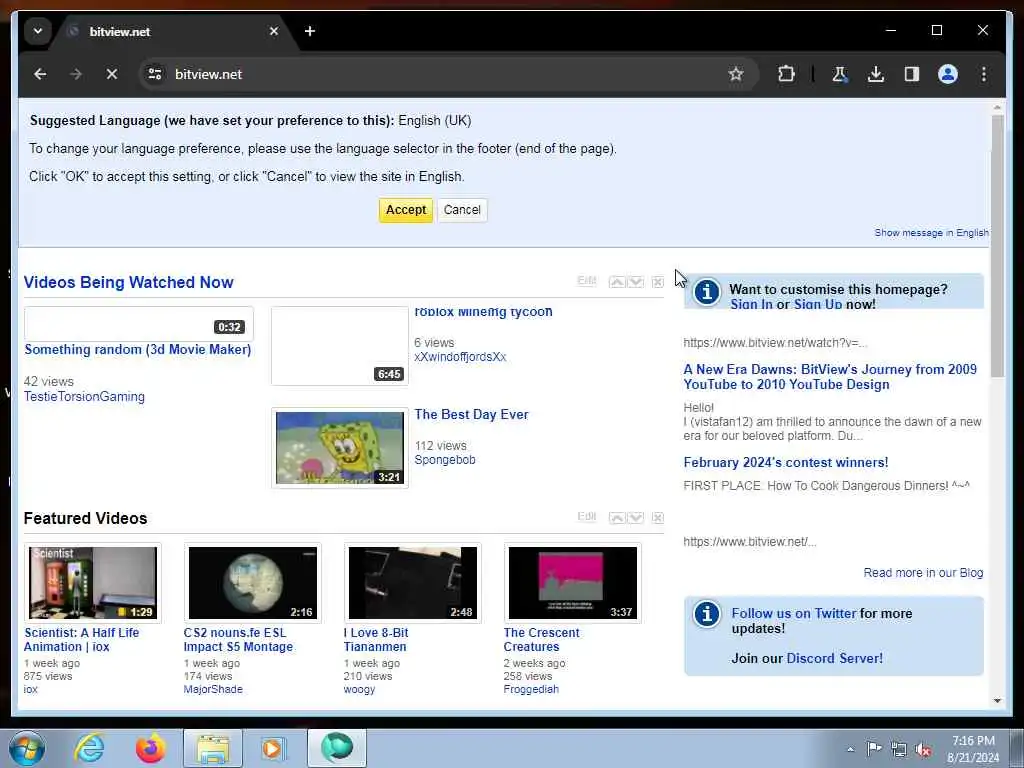Open CS2 nouns.fe ESL Impact S5 Montage title
Image resolution: width=1024 pixels, height=768 pixels.
238,639
